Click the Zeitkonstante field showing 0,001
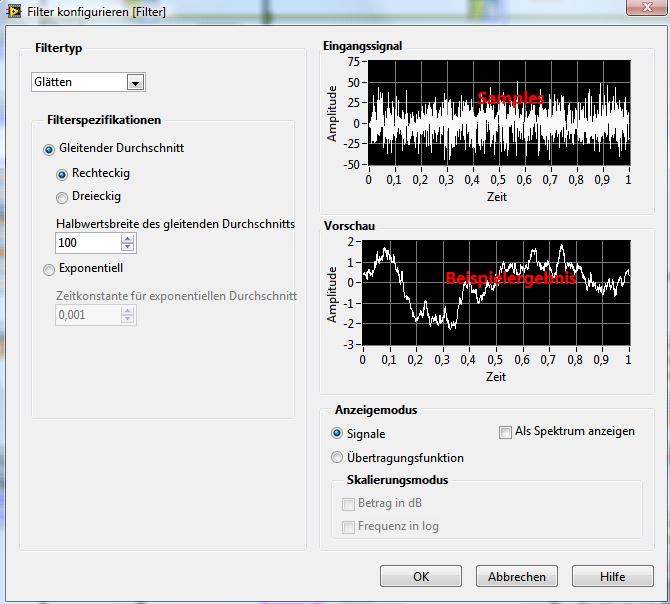The image size is (670, 604). [x=89, y=315]
